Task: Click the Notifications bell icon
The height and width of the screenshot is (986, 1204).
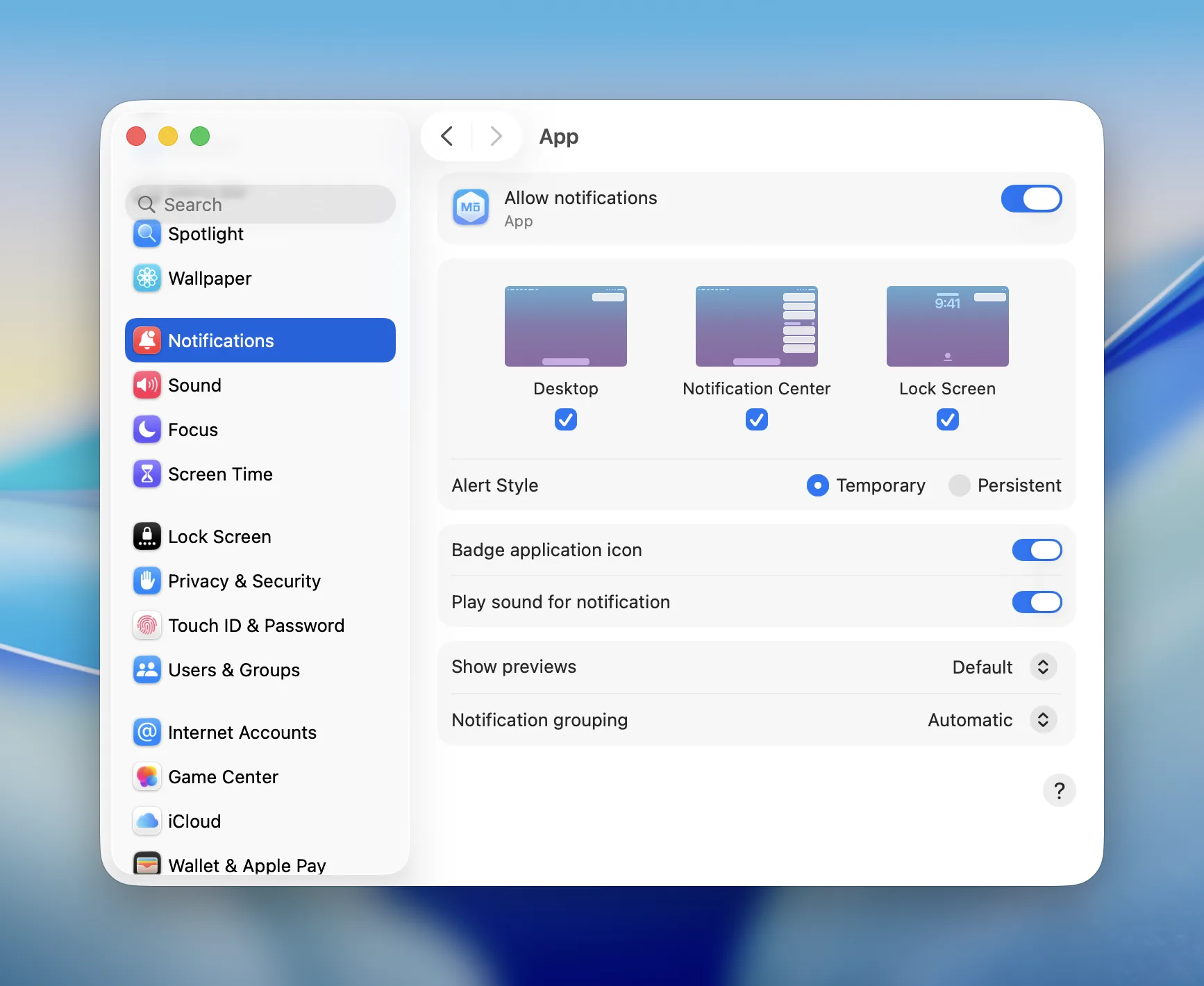Action: (x=147, y=340)
